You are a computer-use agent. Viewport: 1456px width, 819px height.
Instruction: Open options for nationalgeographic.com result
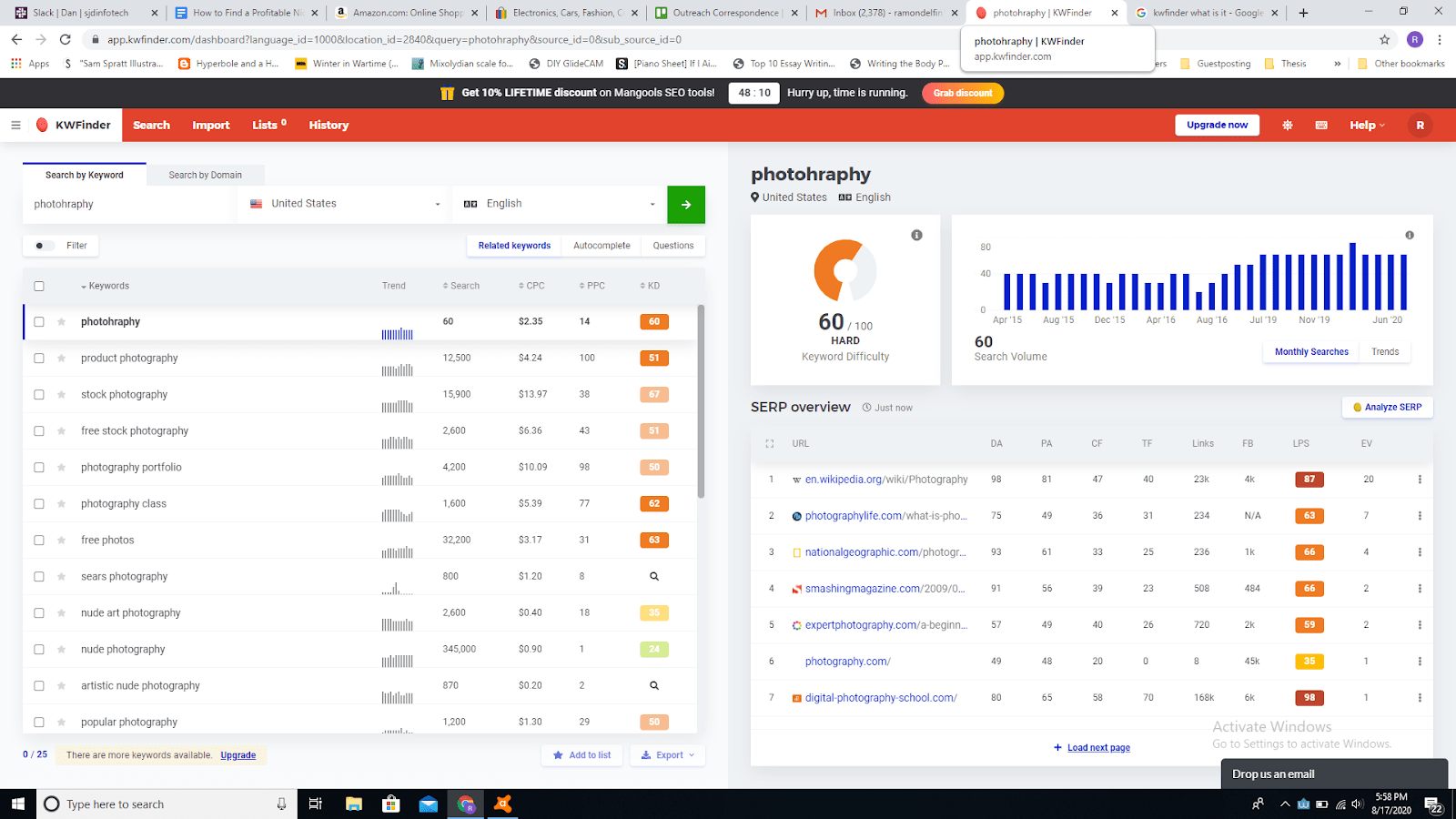[1420, 551]
